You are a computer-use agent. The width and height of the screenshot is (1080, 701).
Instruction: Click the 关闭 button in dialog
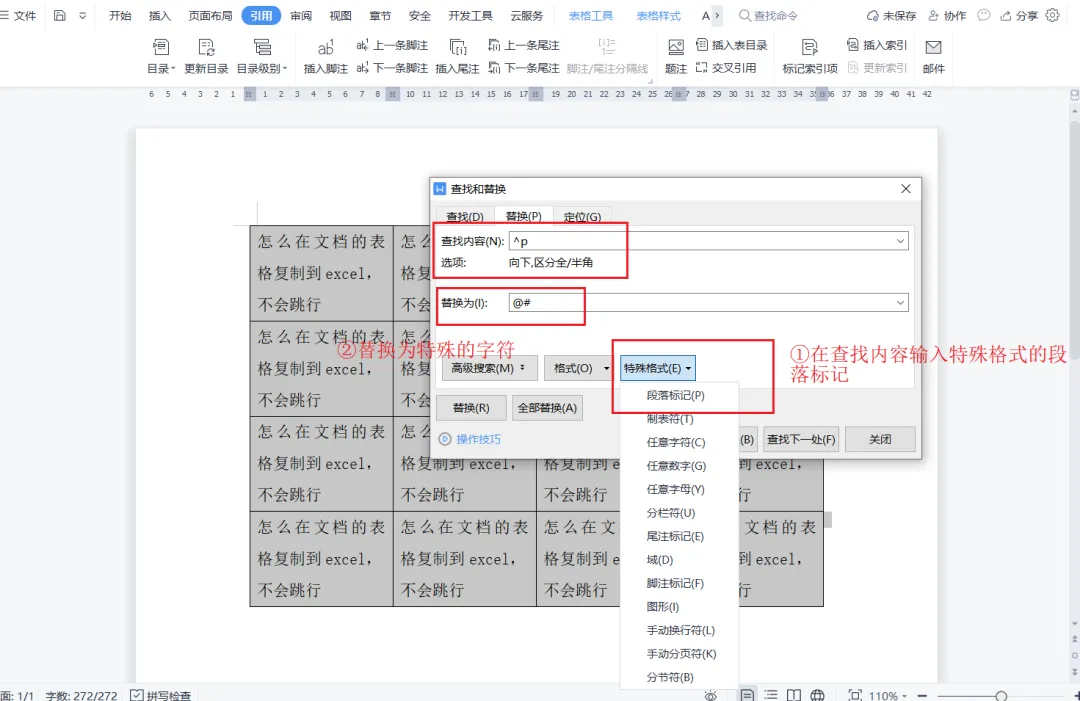click(880, 439)
